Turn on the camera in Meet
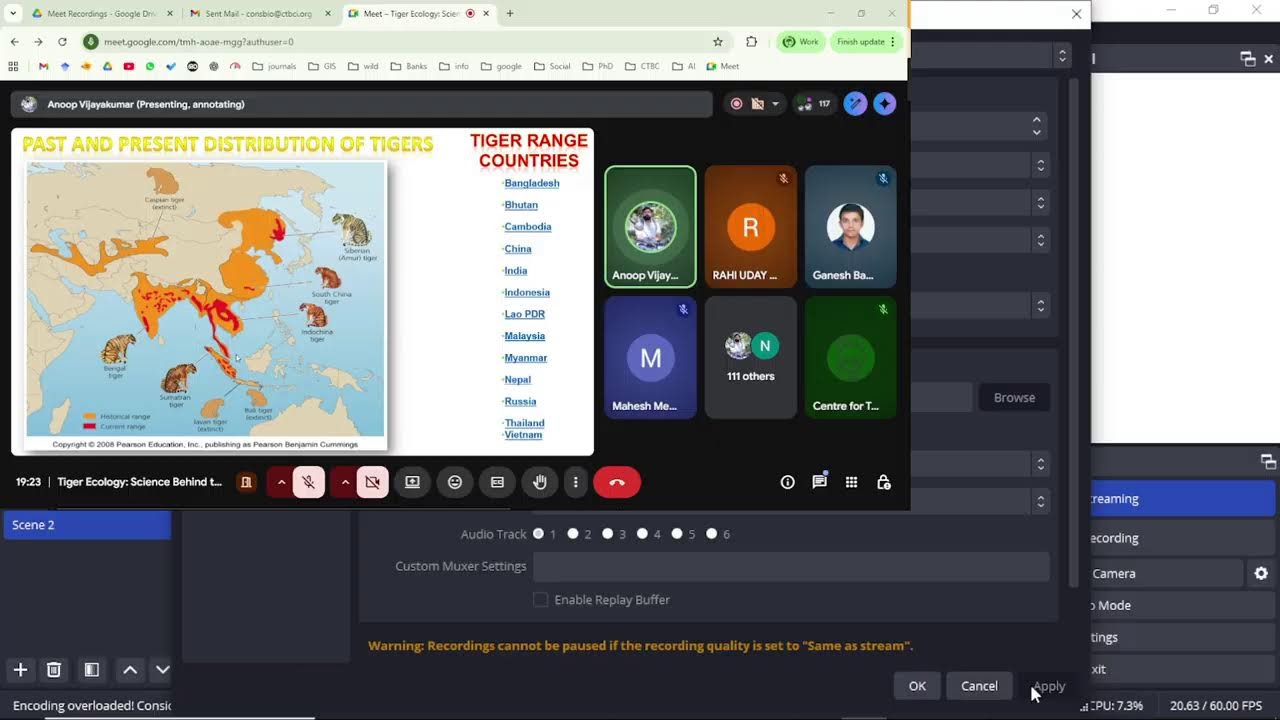 click(x=372, y=482)
